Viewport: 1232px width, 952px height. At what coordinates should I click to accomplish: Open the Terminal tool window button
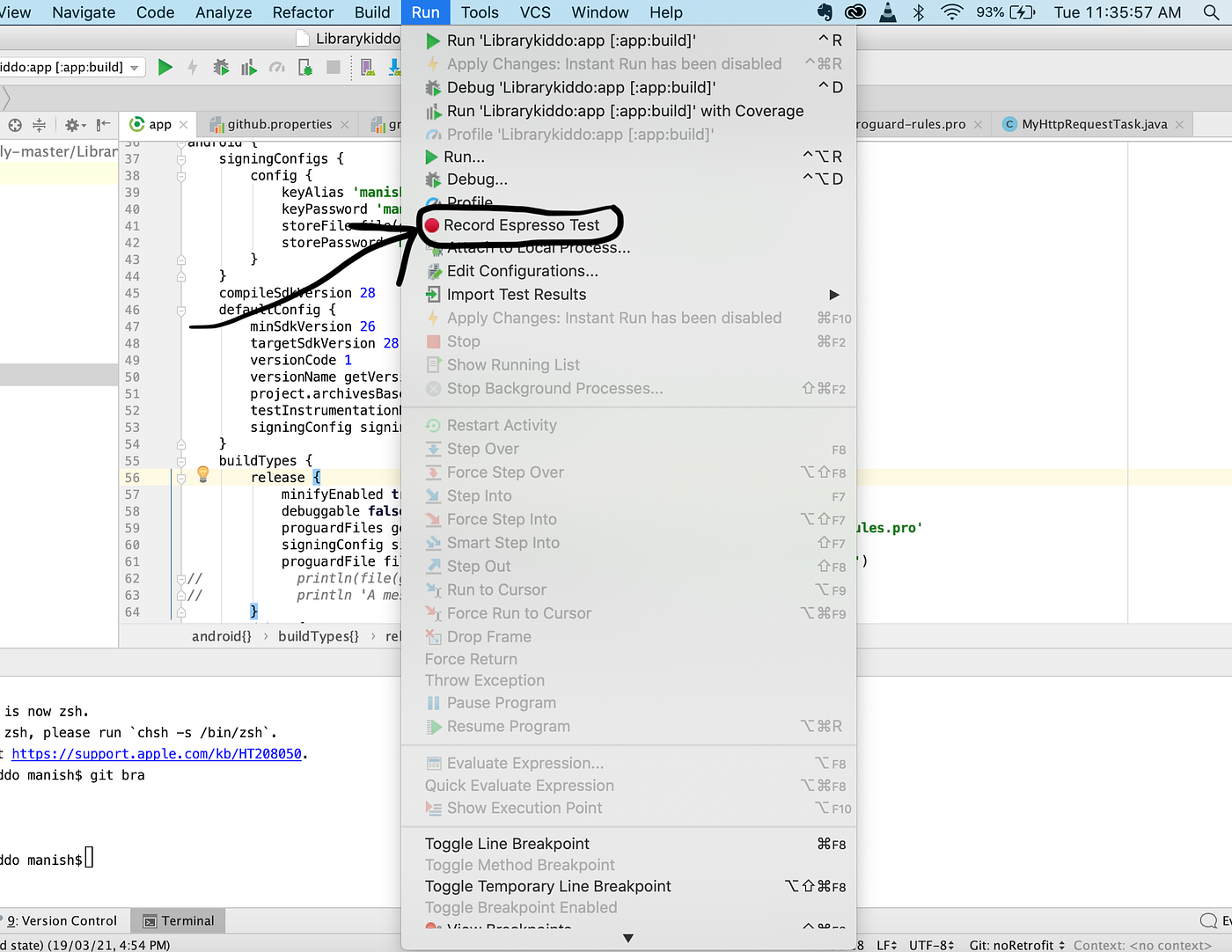pyautogui.click(x=179, y=920)
